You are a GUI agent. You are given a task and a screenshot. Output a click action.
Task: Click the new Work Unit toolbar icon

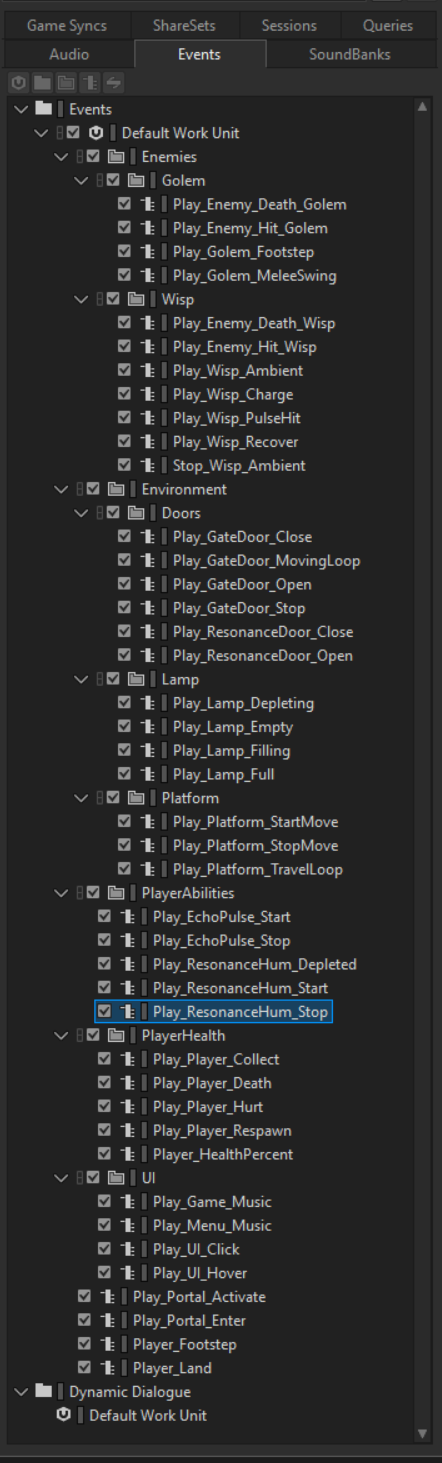18,82
